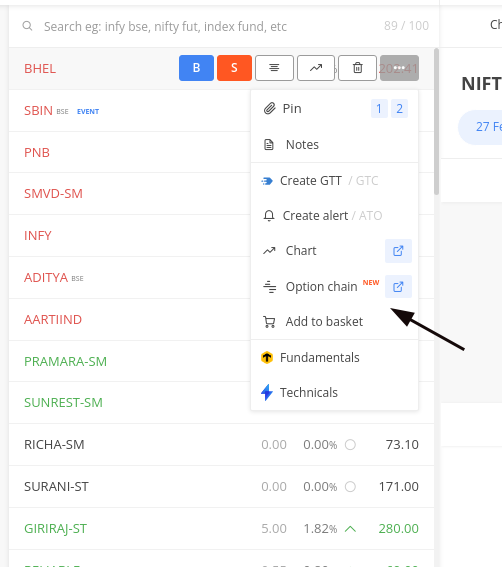Click the EVENT tag next to SBIN
Image resolution: width=502 pixels, height=567 pixels.
pos(88,112)
